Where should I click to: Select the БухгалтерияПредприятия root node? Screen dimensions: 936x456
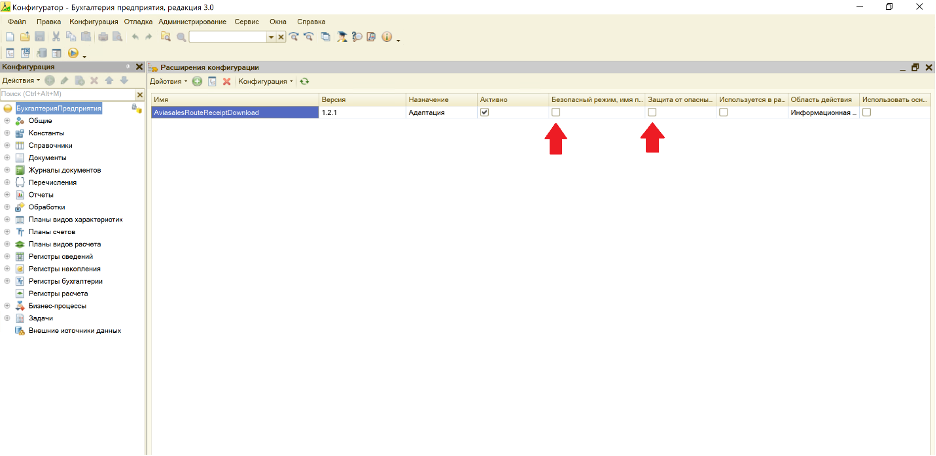59,109
